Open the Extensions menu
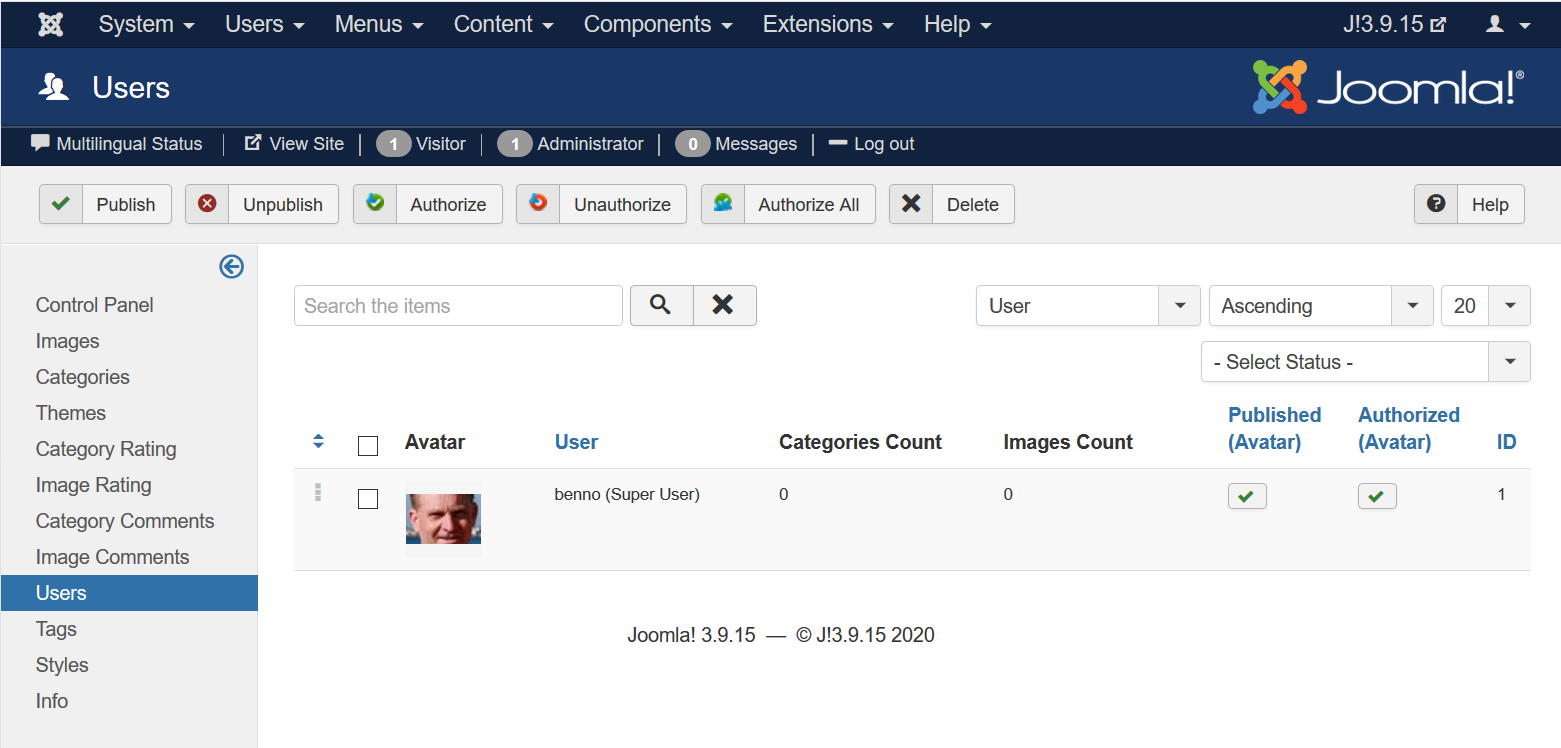1561x748 pixels. (x=827, y=24)
